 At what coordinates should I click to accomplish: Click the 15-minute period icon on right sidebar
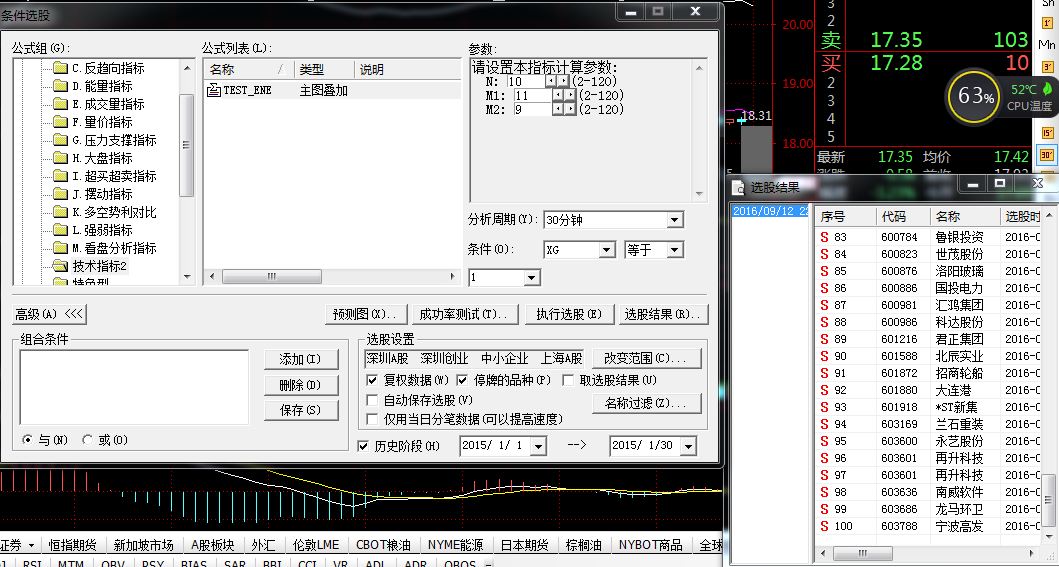coord(1047,132)
